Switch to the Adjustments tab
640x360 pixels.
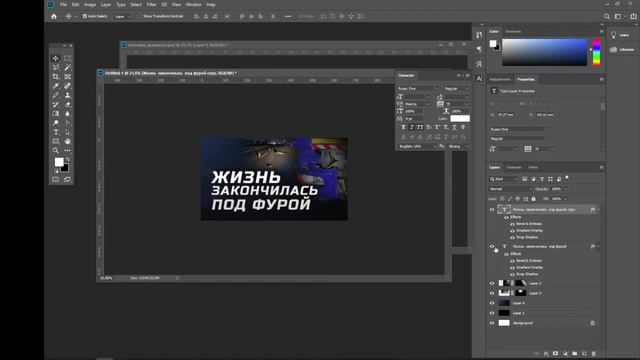tap(500, 80)
